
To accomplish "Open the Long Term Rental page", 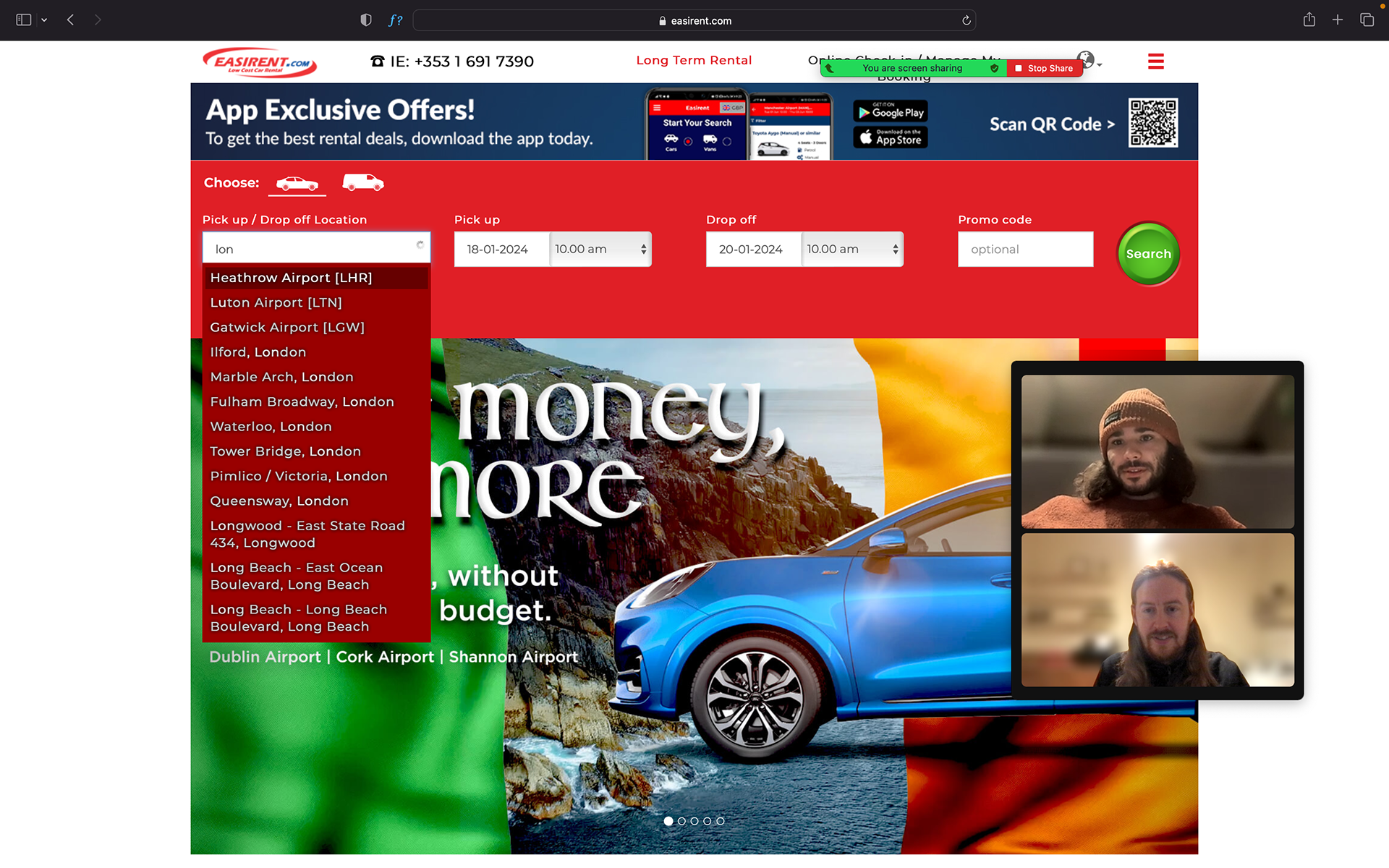I will coord(694,60).
